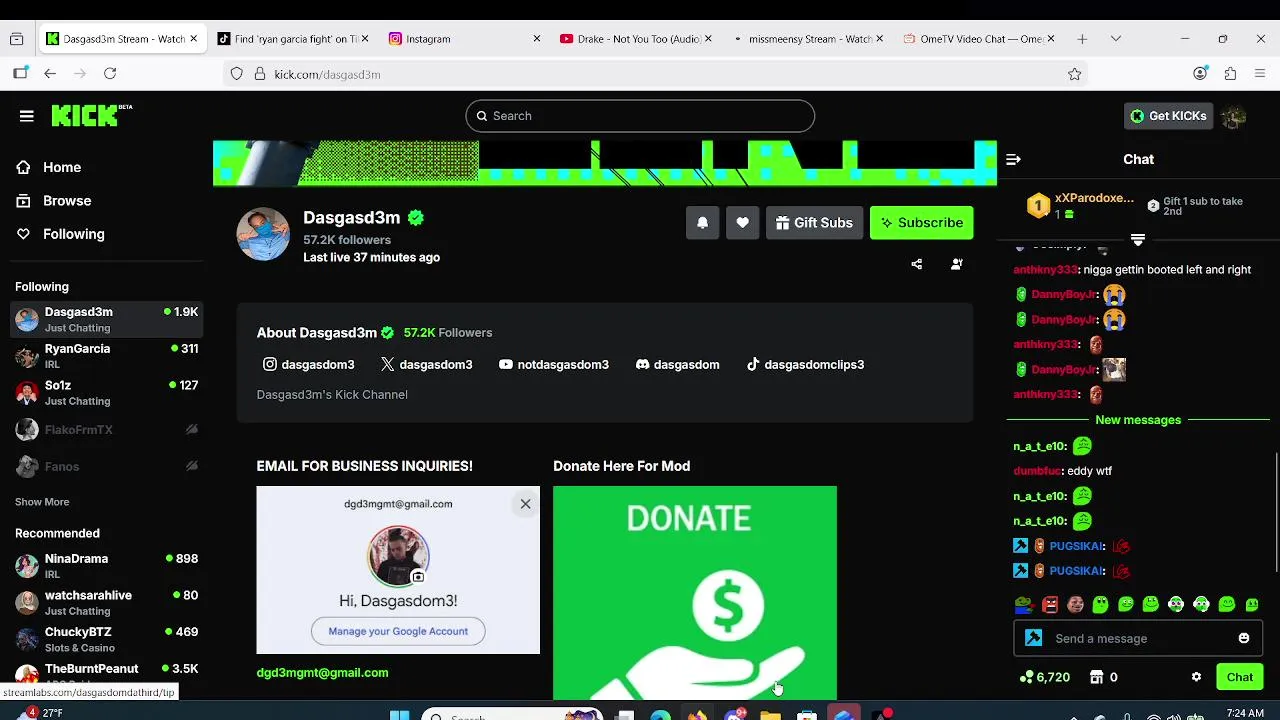The width and height of the screenshot is (1280, 720).
Task: Open the YouTube link notdasgasdom3
Action: coord(553,365)
